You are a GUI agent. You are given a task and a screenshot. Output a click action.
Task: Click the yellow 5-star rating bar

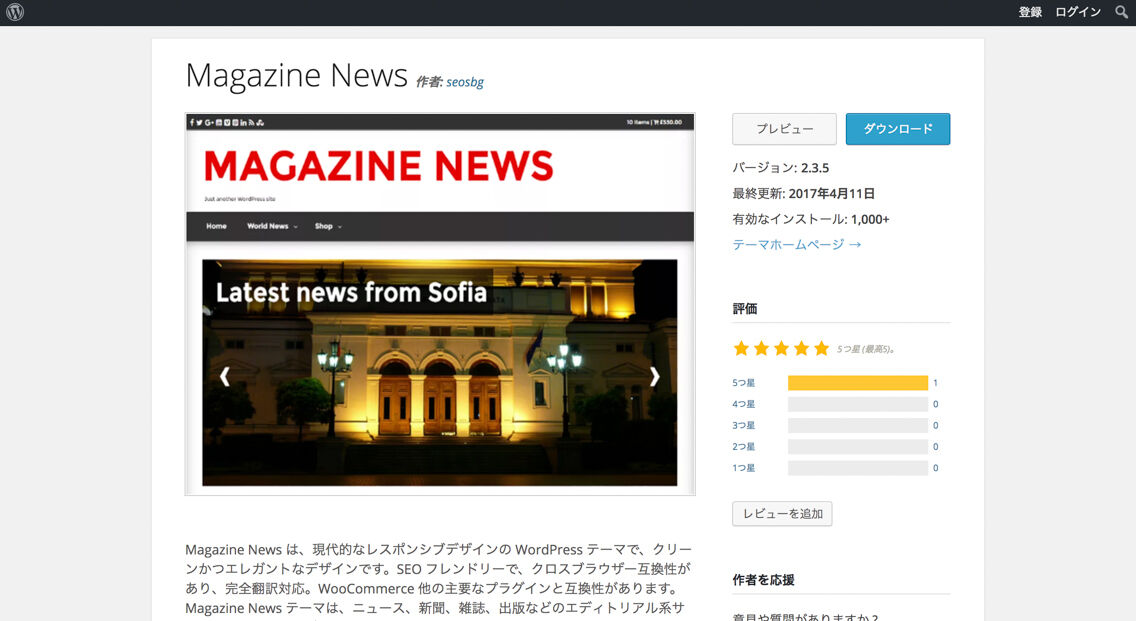click(858, 383)
